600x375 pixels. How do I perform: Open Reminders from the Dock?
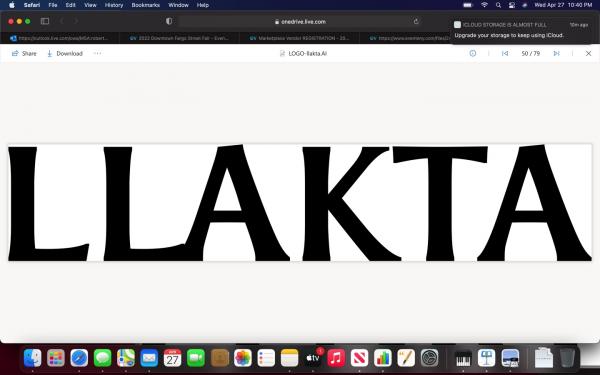266,359
